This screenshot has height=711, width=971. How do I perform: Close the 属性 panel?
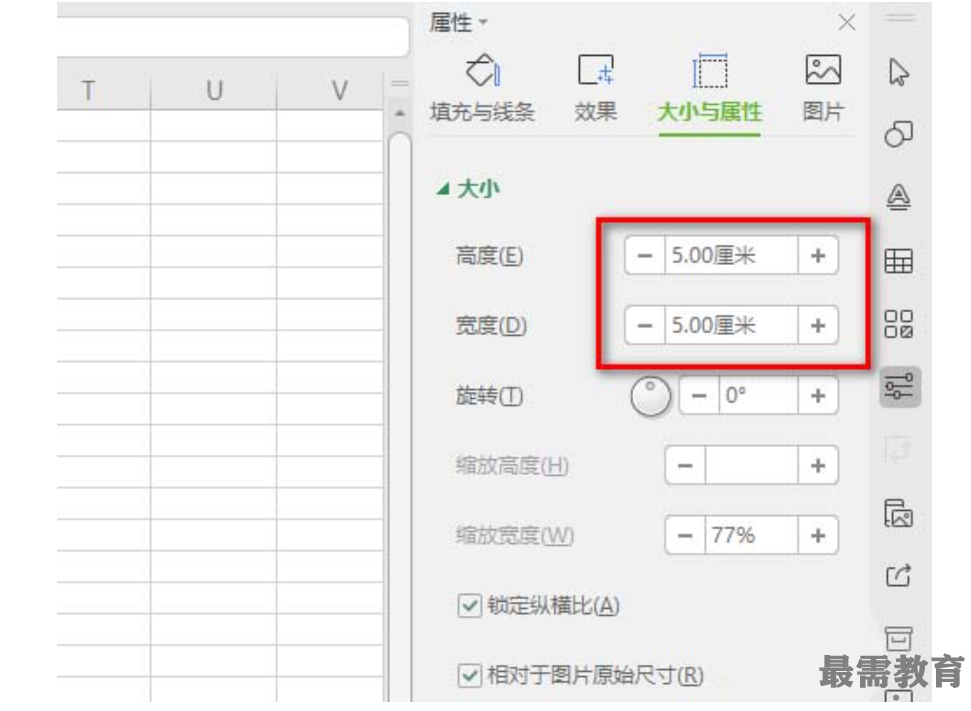coord(847,23)
